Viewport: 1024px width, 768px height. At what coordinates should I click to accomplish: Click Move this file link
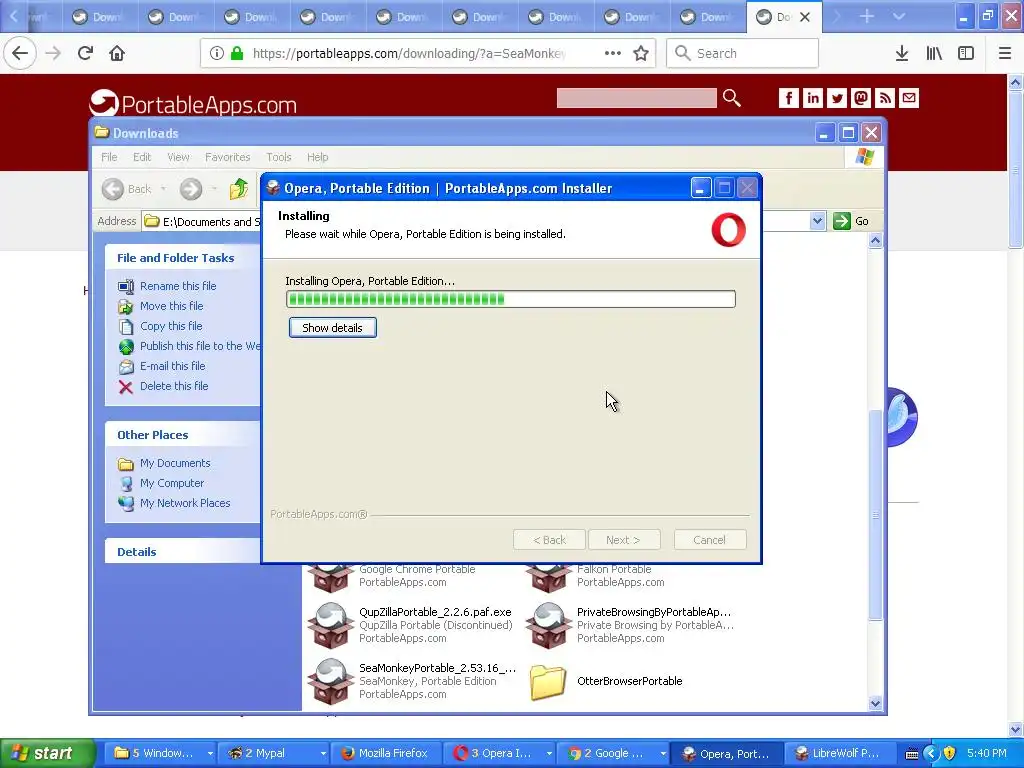pos(171,306)
